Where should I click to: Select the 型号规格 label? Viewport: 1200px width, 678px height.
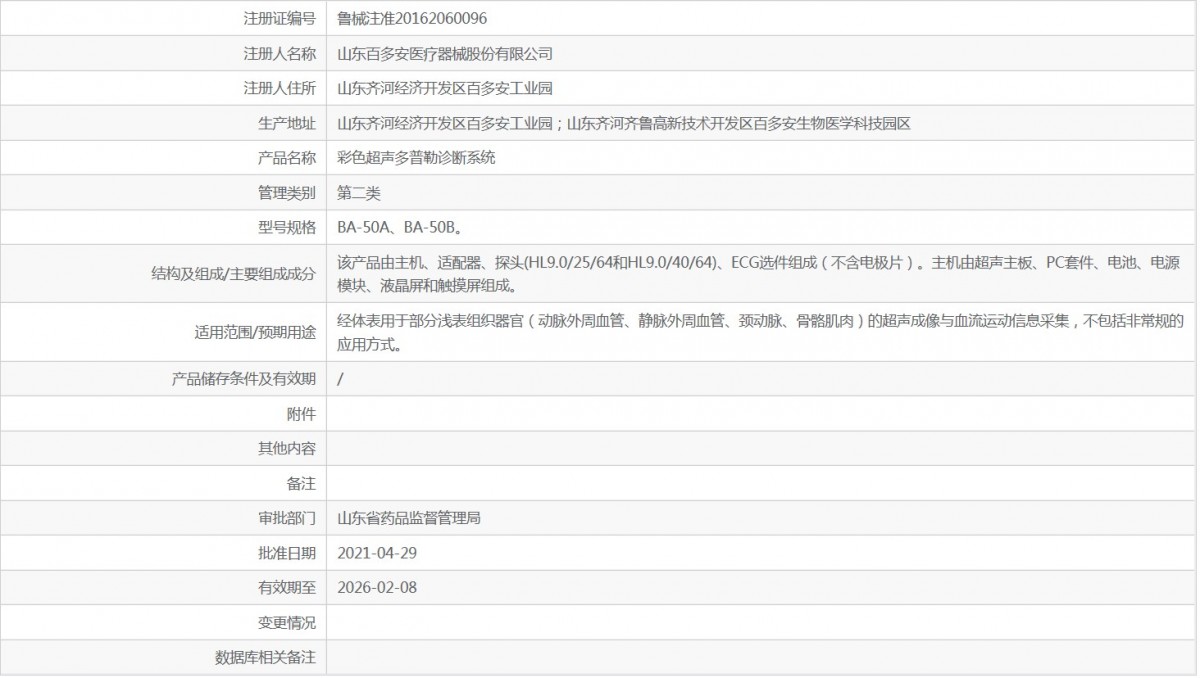[x=287, y=227]
